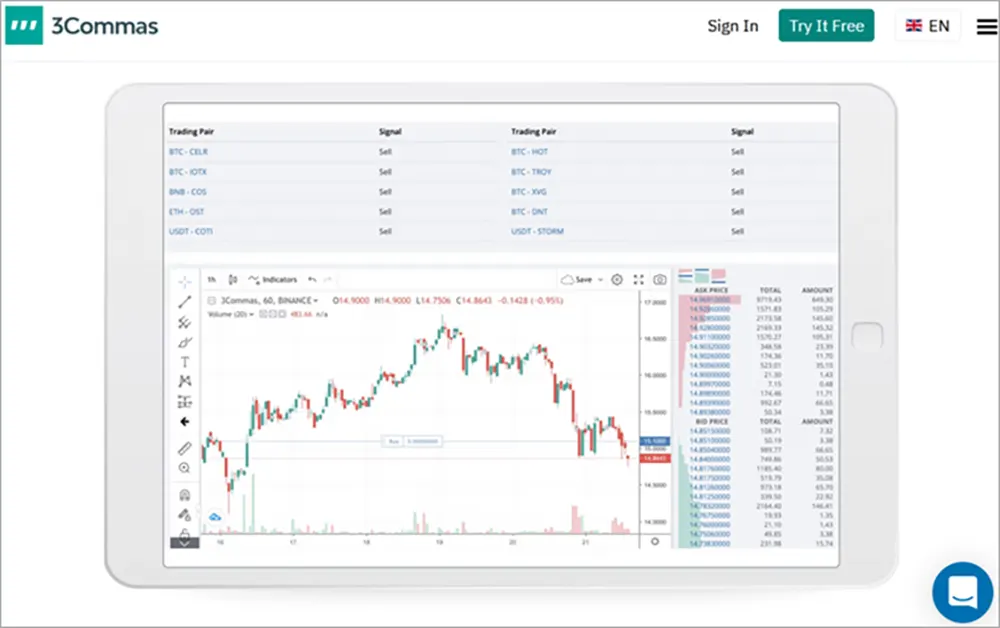Image resolution: width=1000 pixels, height=628 pixels.
Task: Open the 1h time interval selector
Action: tap(212, 280)
